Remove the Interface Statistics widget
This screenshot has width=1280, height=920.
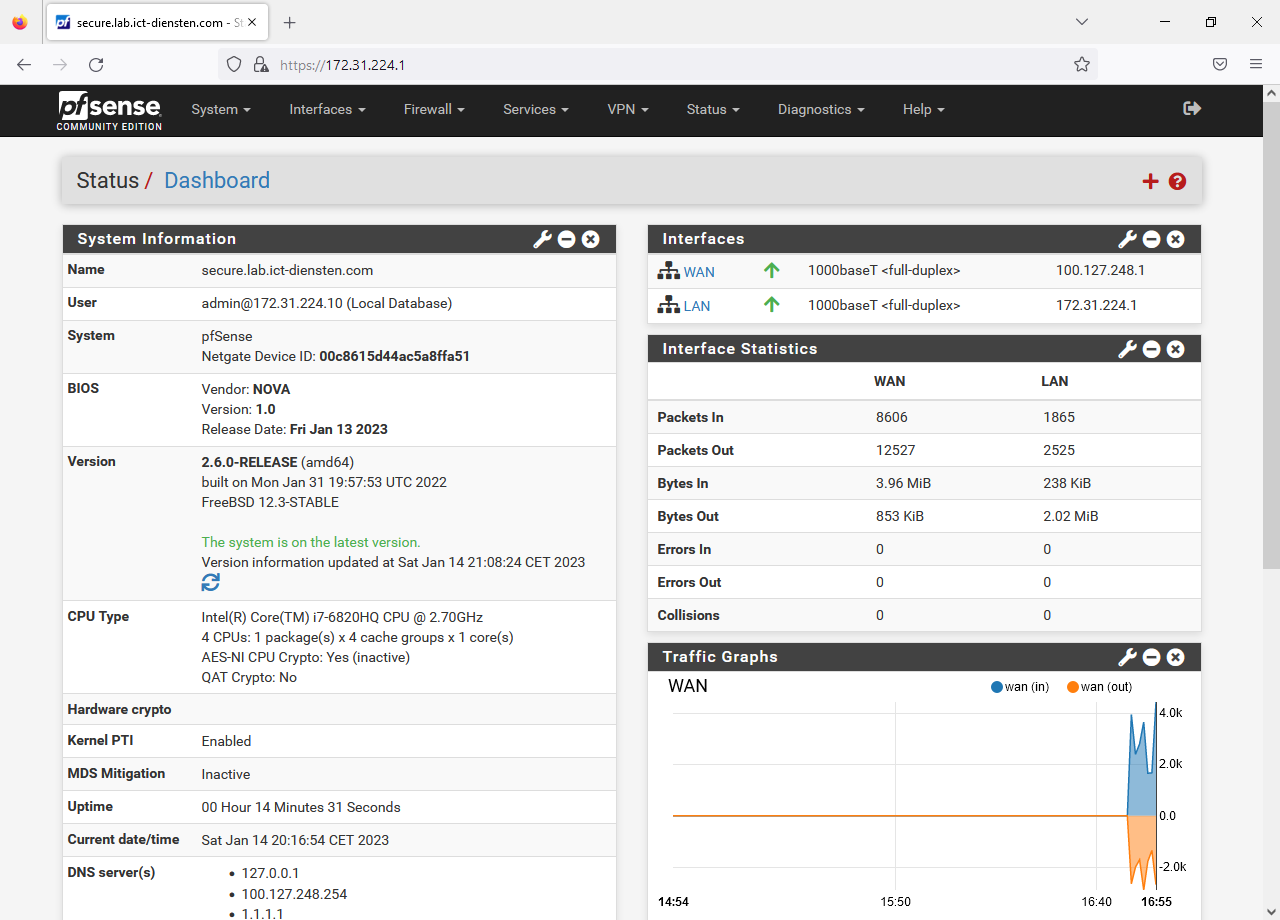coord(1176,349)
